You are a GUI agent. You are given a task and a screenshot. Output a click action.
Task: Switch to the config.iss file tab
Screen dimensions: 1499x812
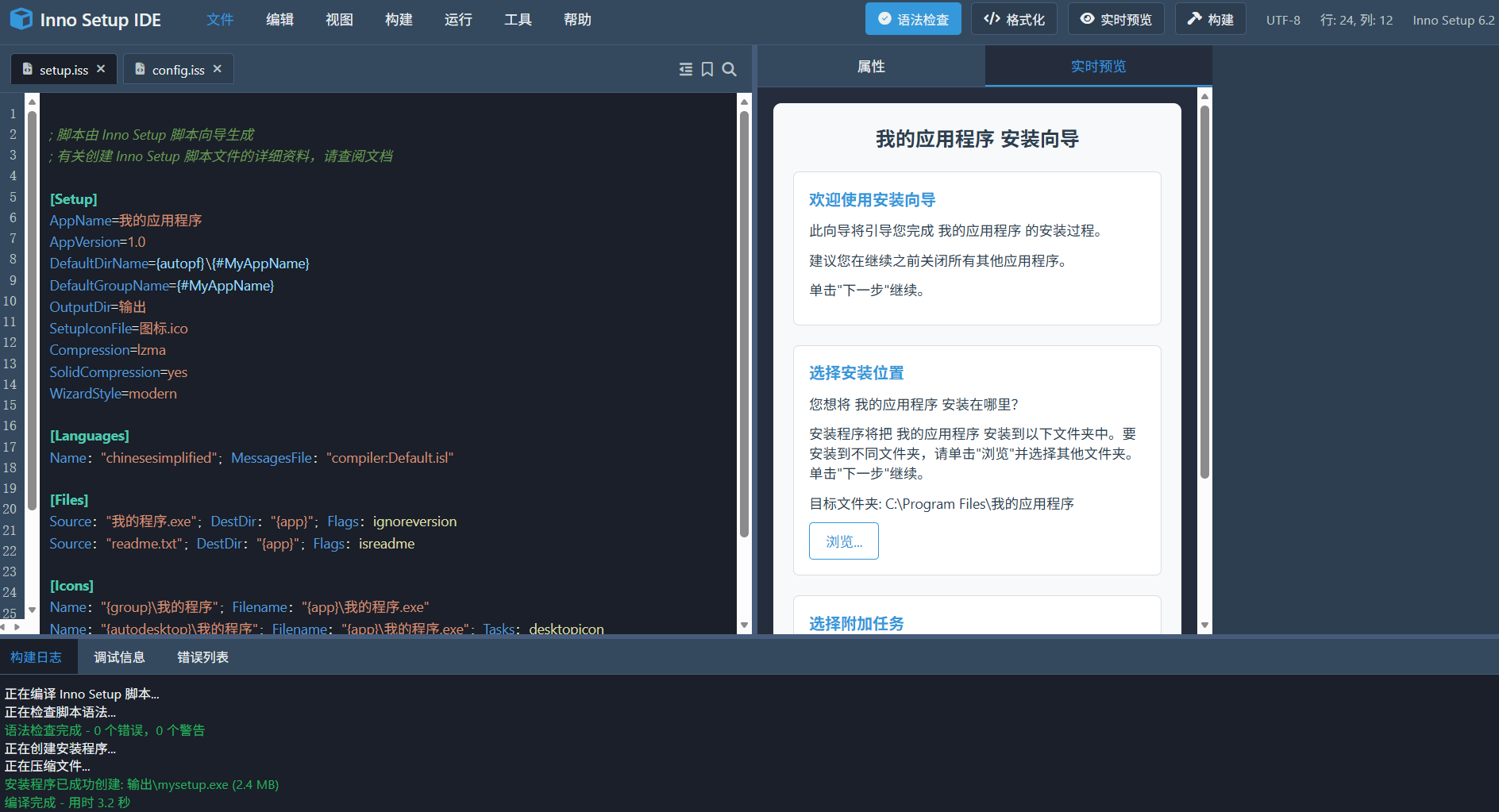point(178,70)
